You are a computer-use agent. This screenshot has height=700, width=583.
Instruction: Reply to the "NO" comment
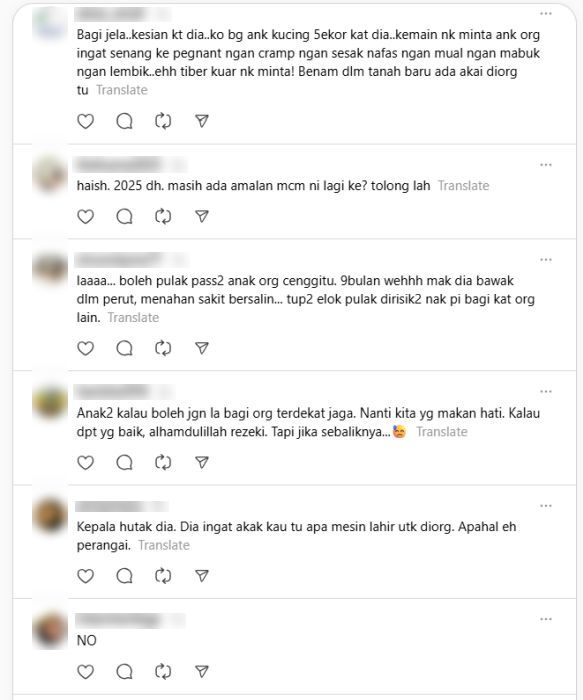[125, 671]
